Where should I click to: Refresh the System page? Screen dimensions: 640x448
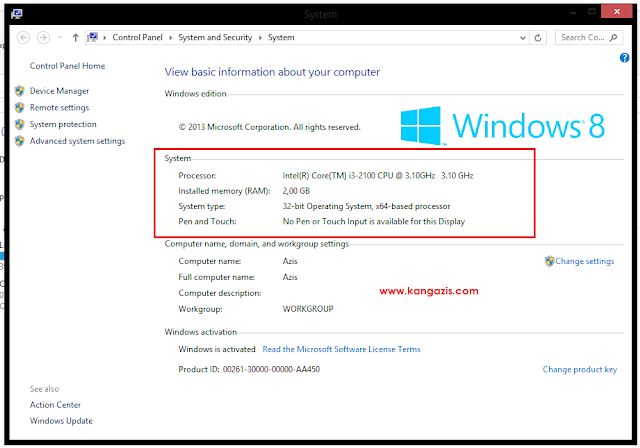click(x=538, y=38)
